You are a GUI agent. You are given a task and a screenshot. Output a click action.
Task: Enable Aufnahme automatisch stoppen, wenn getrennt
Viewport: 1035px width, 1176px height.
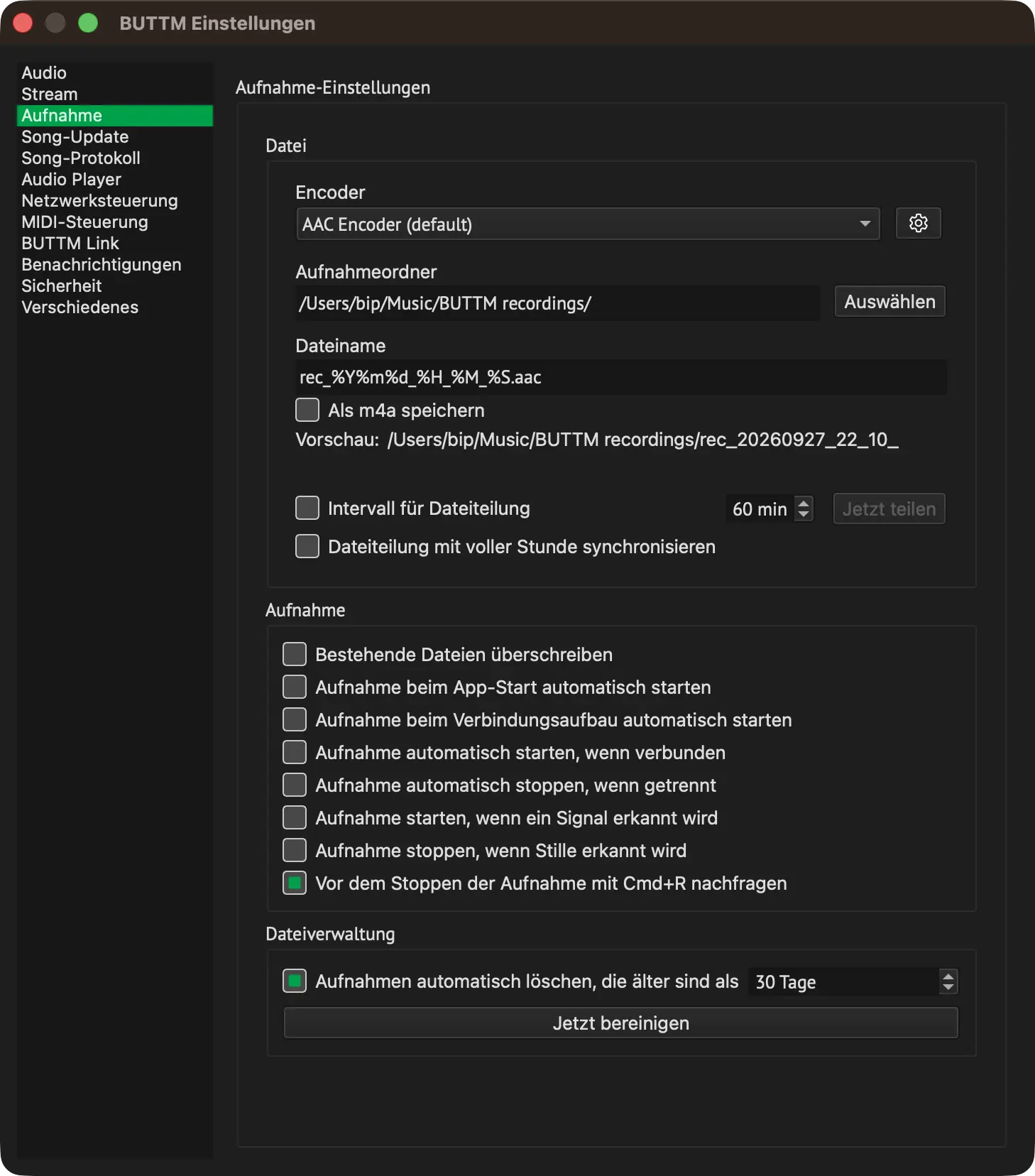pos(295,785)
